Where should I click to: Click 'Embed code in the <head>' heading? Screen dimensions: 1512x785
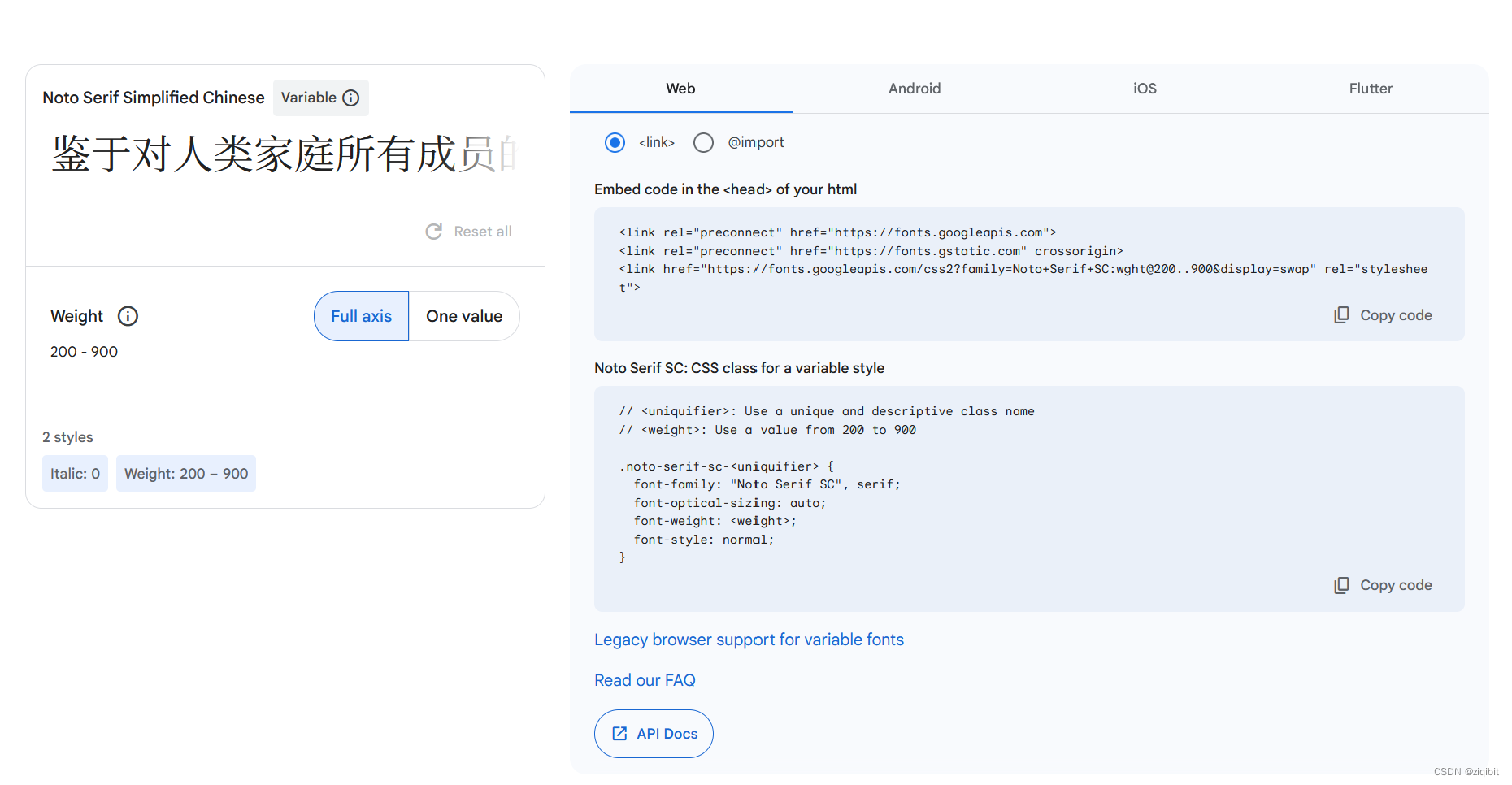(725, 189)
